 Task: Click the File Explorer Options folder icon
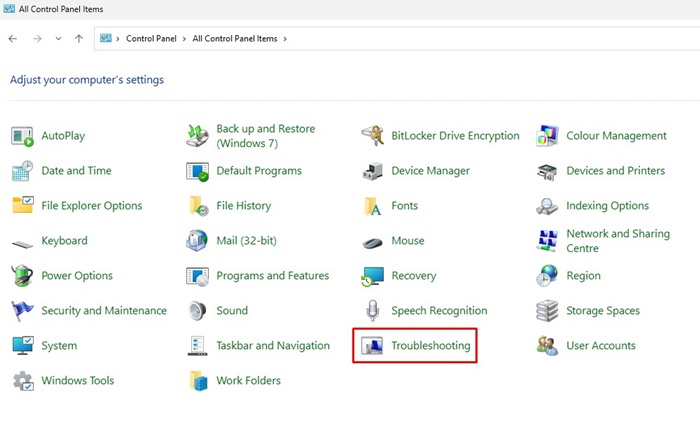(x=22, y=205)
